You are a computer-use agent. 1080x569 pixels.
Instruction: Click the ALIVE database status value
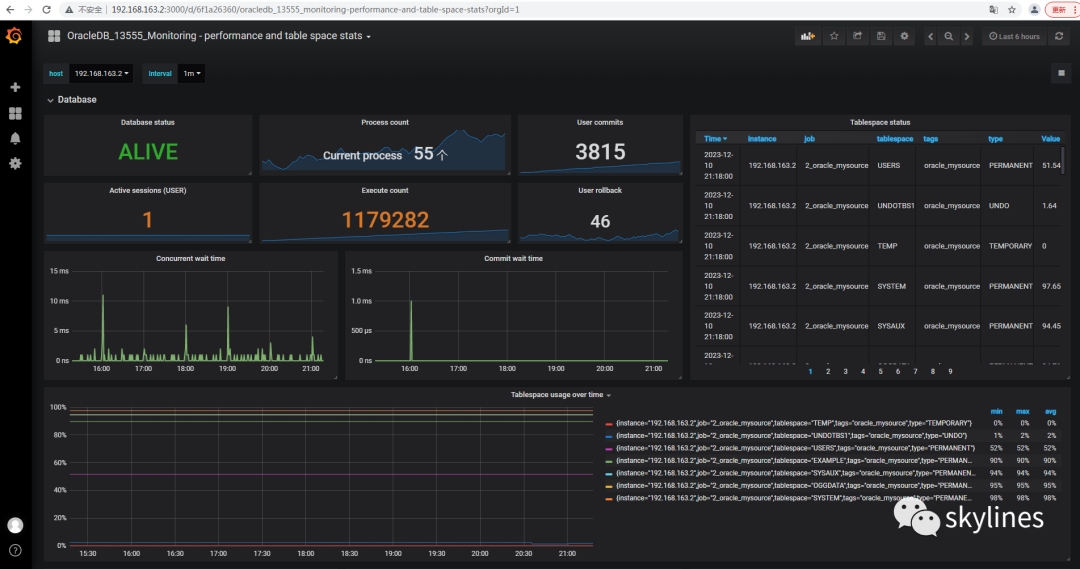[148, 152]
